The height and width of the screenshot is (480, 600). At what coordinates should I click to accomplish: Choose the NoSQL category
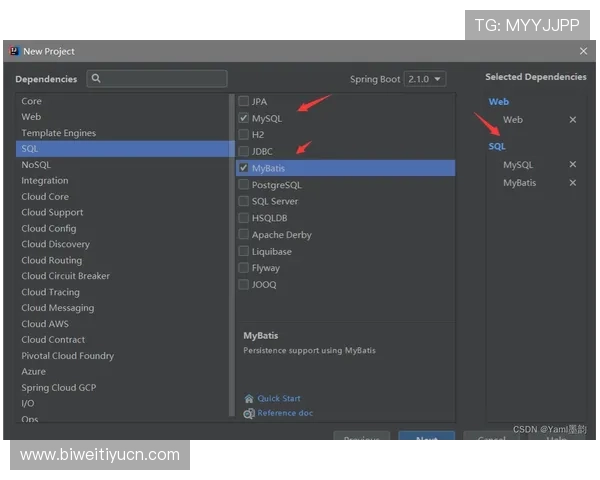coord(122,165)
